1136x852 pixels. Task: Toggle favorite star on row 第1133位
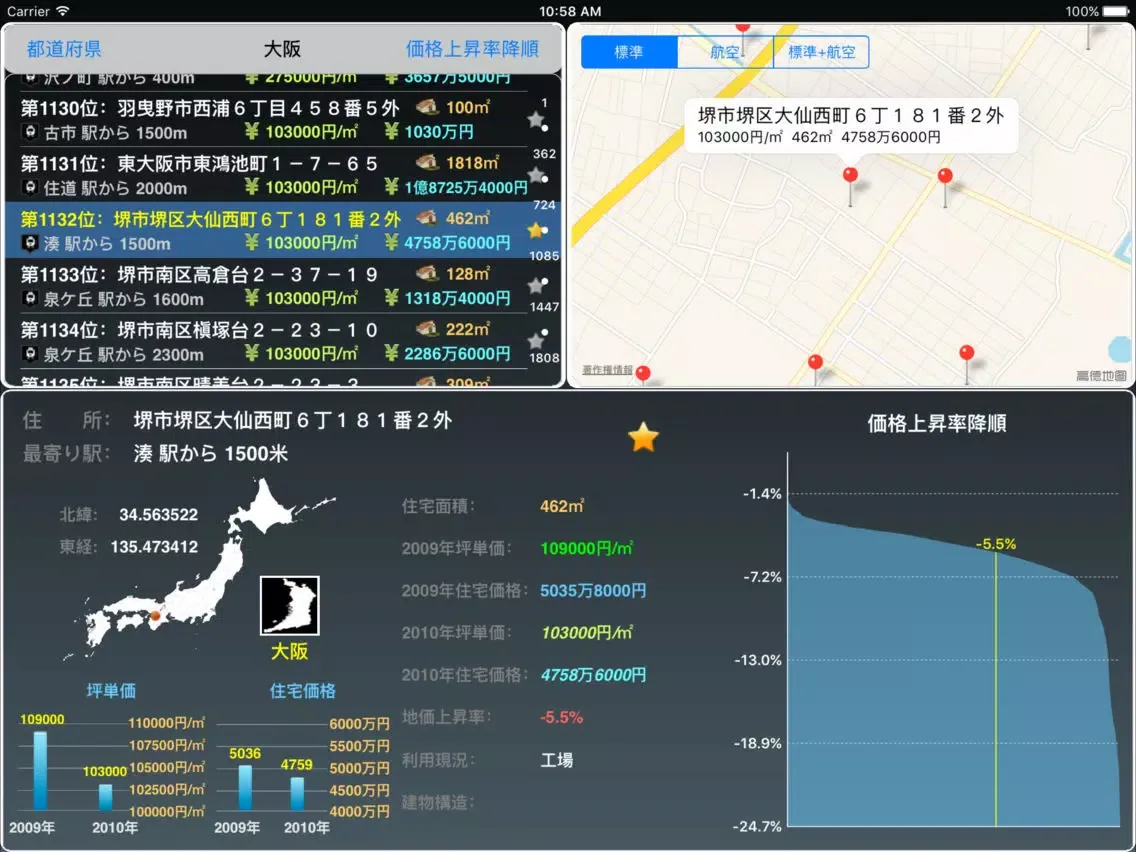click(535, 286)
